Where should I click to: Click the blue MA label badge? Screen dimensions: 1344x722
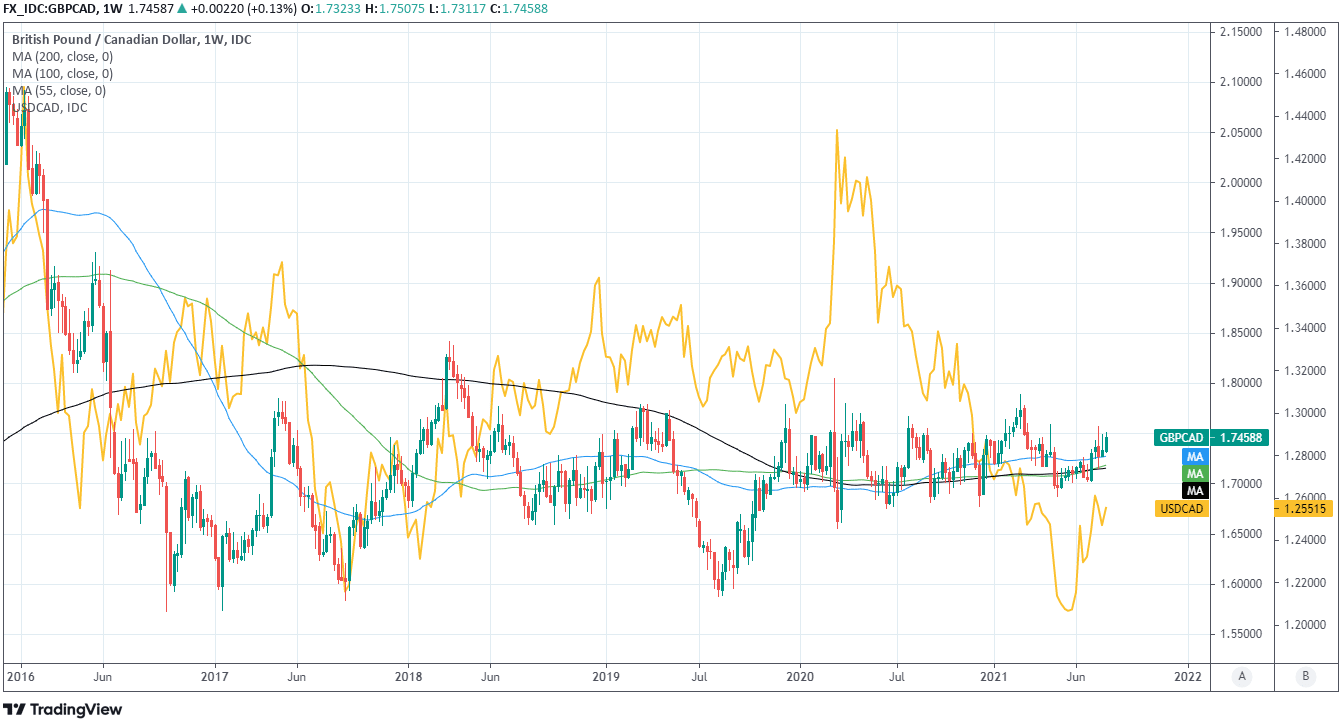[1194, 456]
